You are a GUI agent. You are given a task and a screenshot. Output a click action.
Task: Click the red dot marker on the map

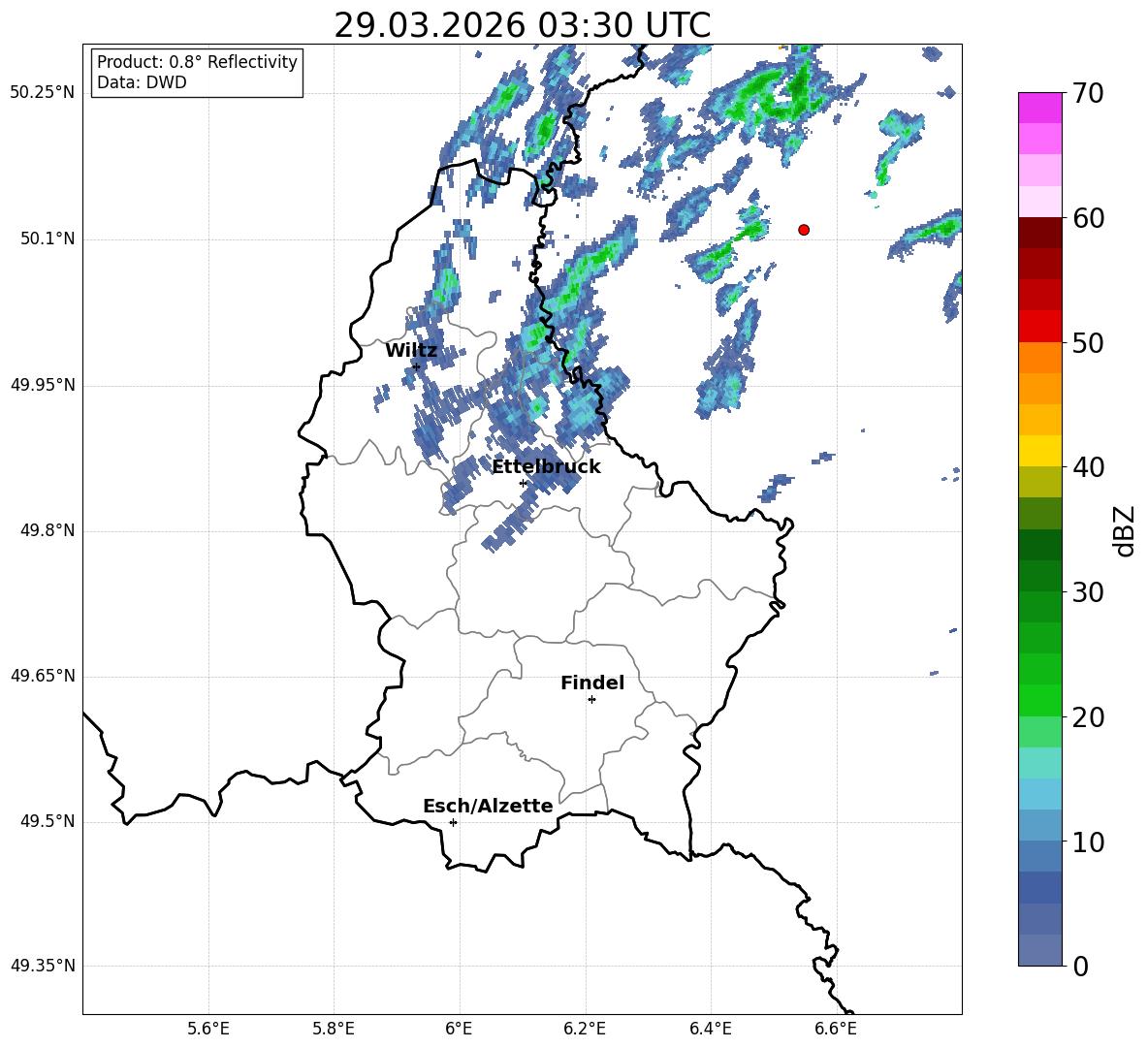pos(804,230)
